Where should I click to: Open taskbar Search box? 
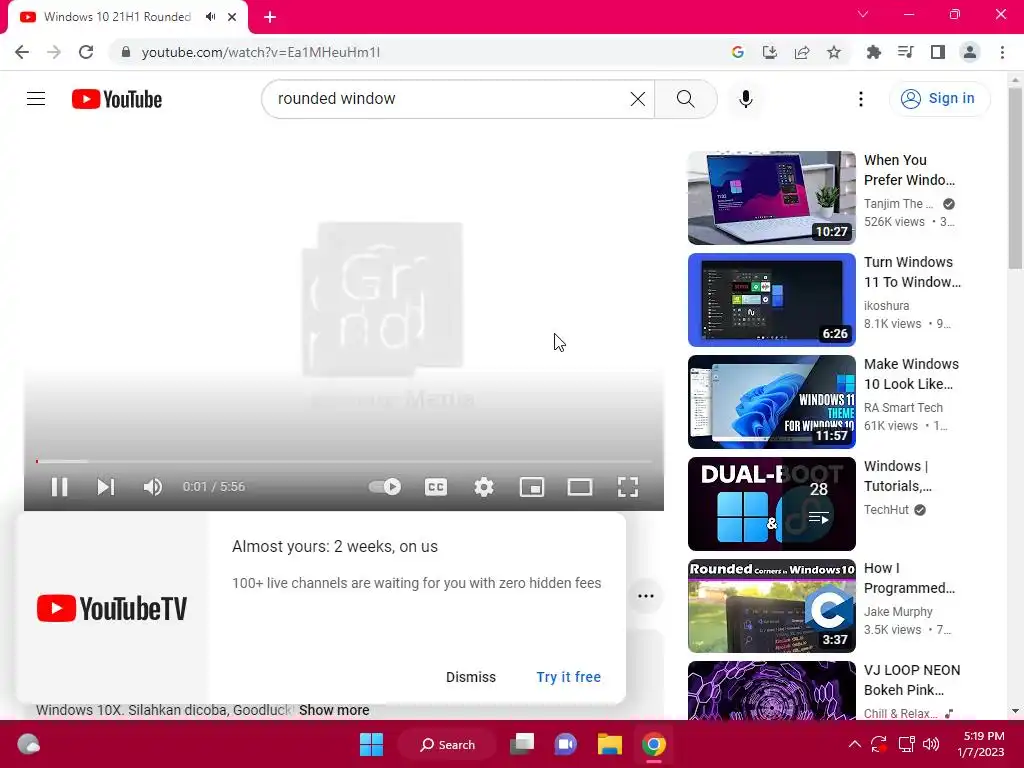448,744
